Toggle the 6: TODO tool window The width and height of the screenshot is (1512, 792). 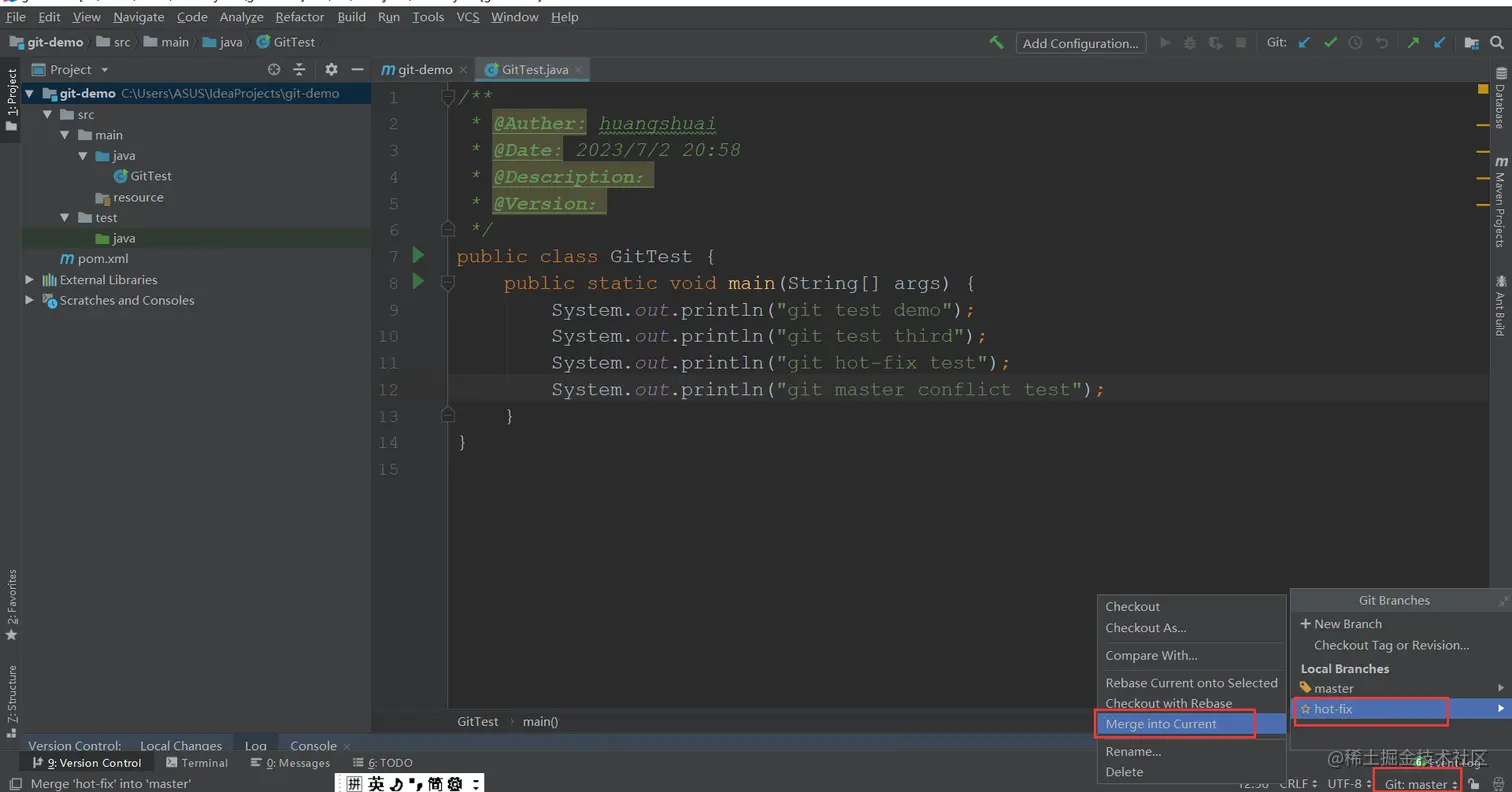[x=382, y=763]
